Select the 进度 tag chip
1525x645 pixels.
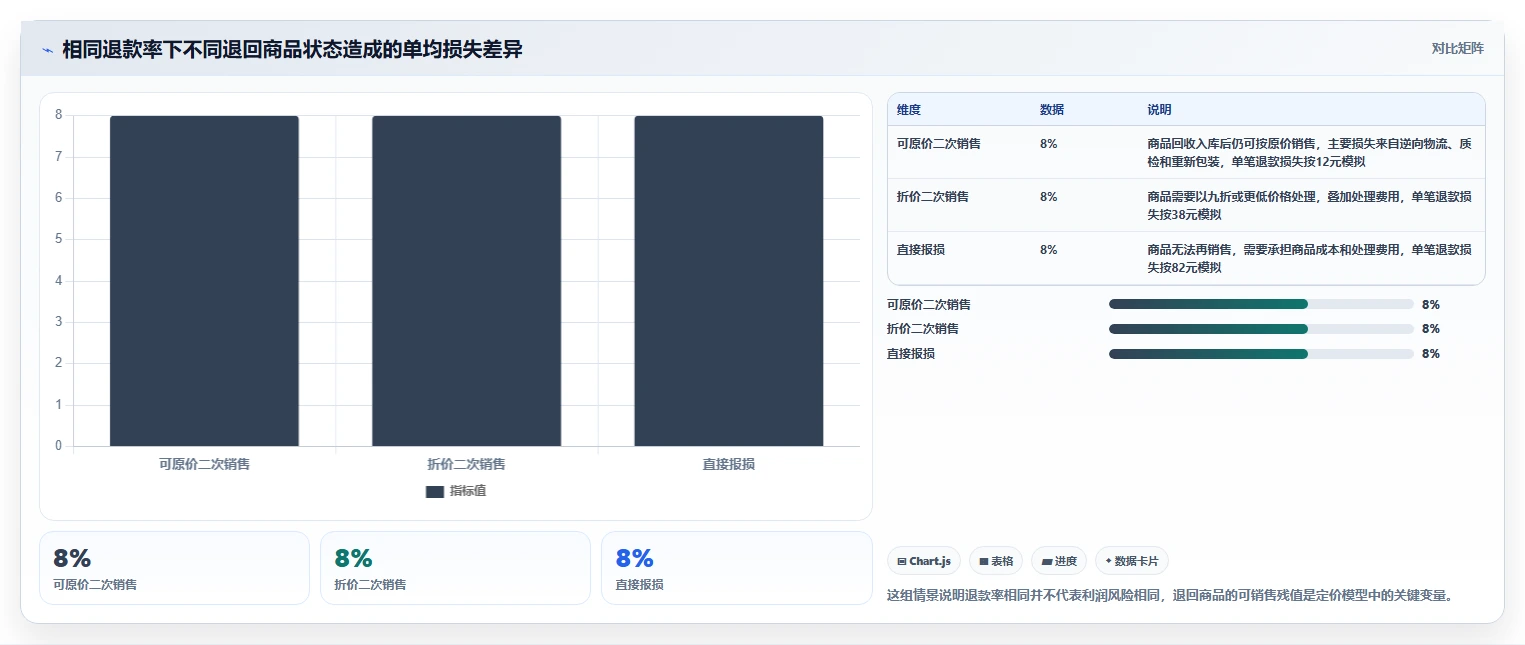click(1059, 561)
